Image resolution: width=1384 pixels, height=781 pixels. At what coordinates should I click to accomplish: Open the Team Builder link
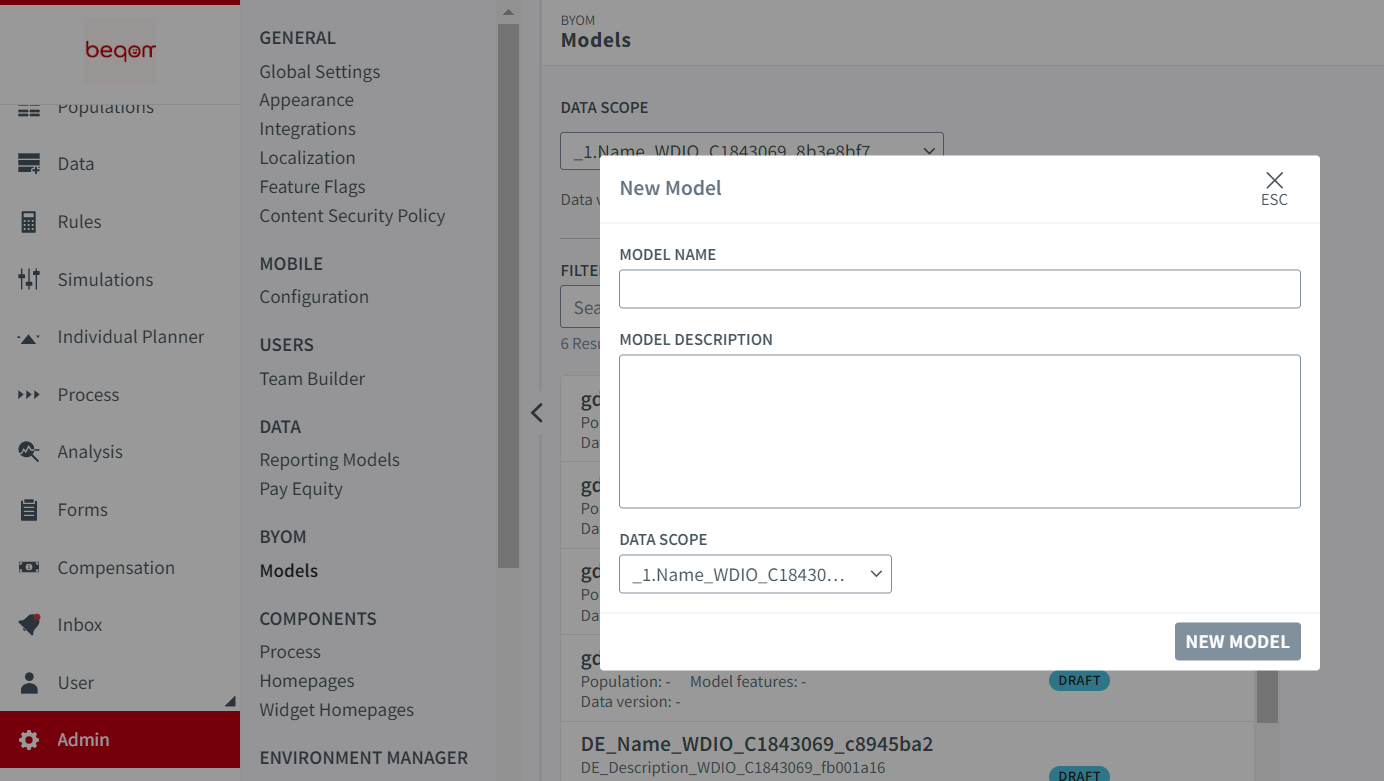tap(312, 379)
